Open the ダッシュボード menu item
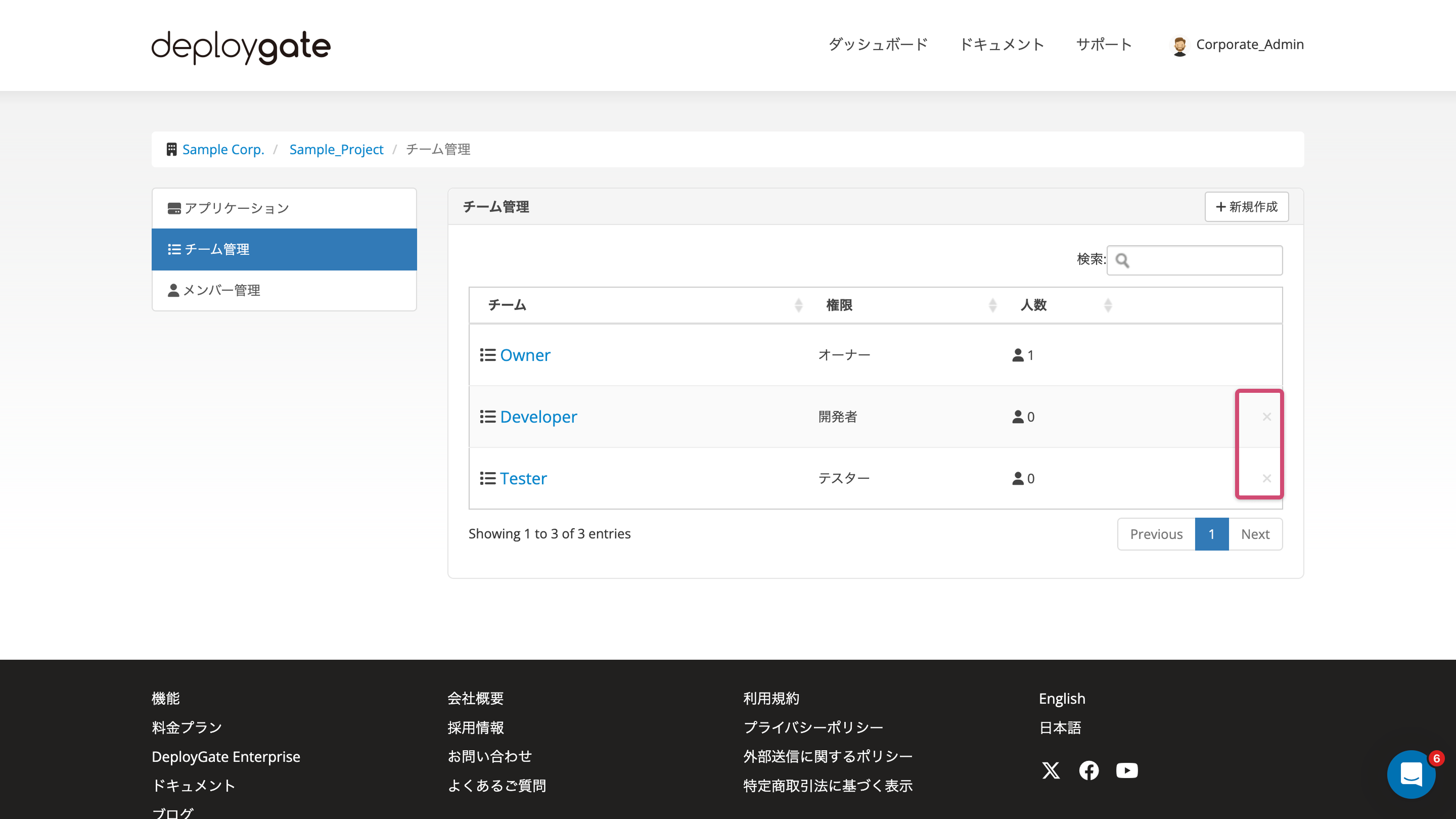Screen dimensions: 1456x819 878,44
